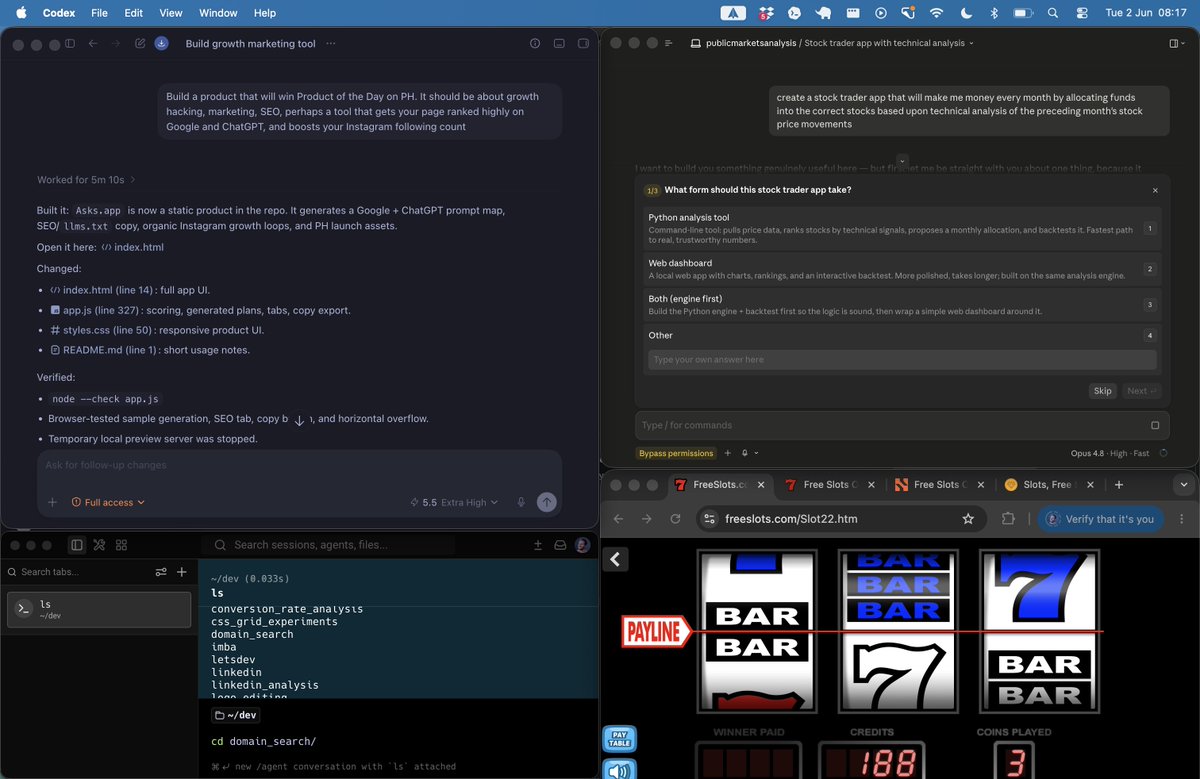Image resolution: width=1200 pixels, height=779 pixels.
Task: Click the plus icon next to Bypass permissions
Action: coord(728,453)
